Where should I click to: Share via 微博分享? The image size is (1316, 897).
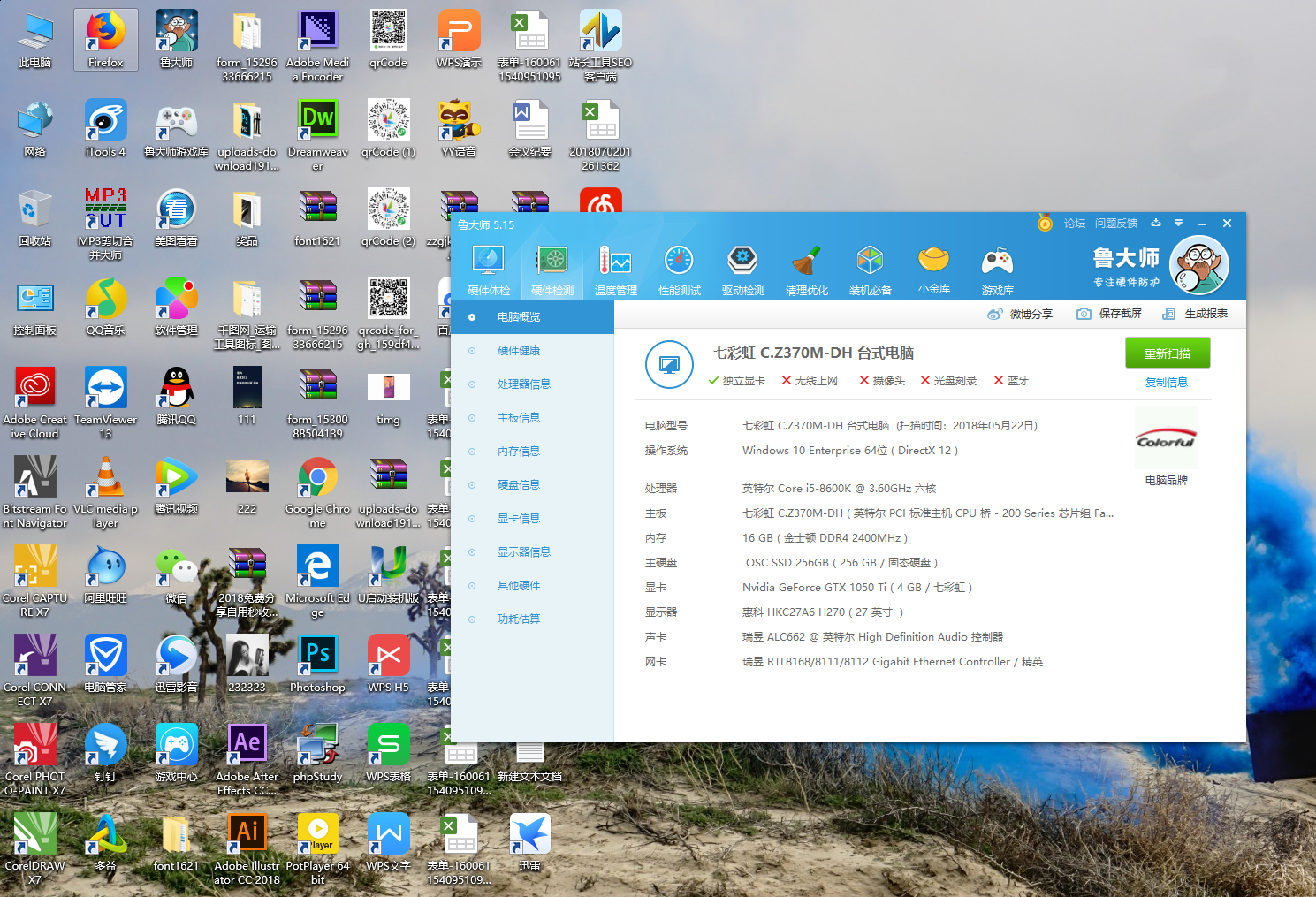1020,314
